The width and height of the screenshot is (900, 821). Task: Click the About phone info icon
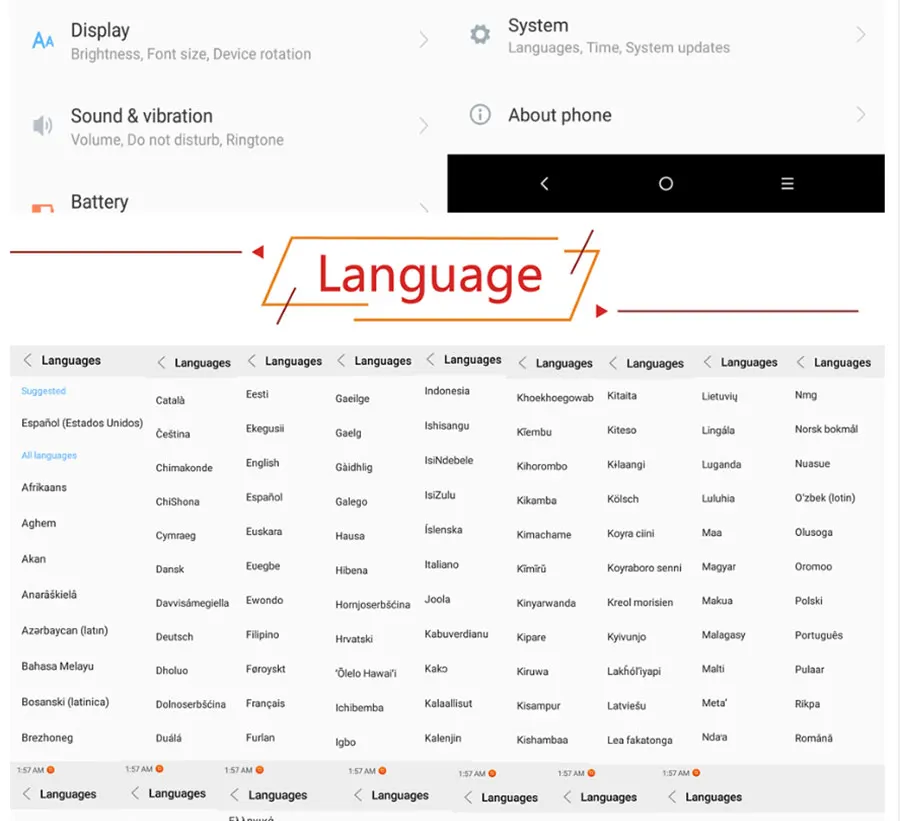[x=480, y=114]
